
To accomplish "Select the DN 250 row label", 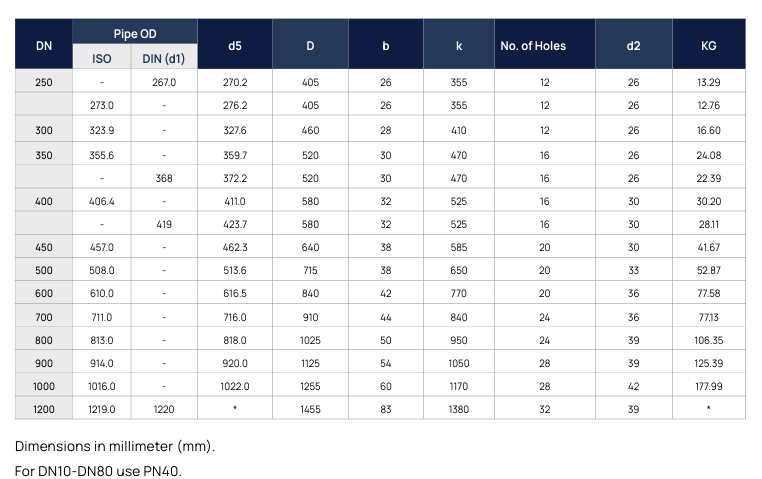I will tap(44, 82).
